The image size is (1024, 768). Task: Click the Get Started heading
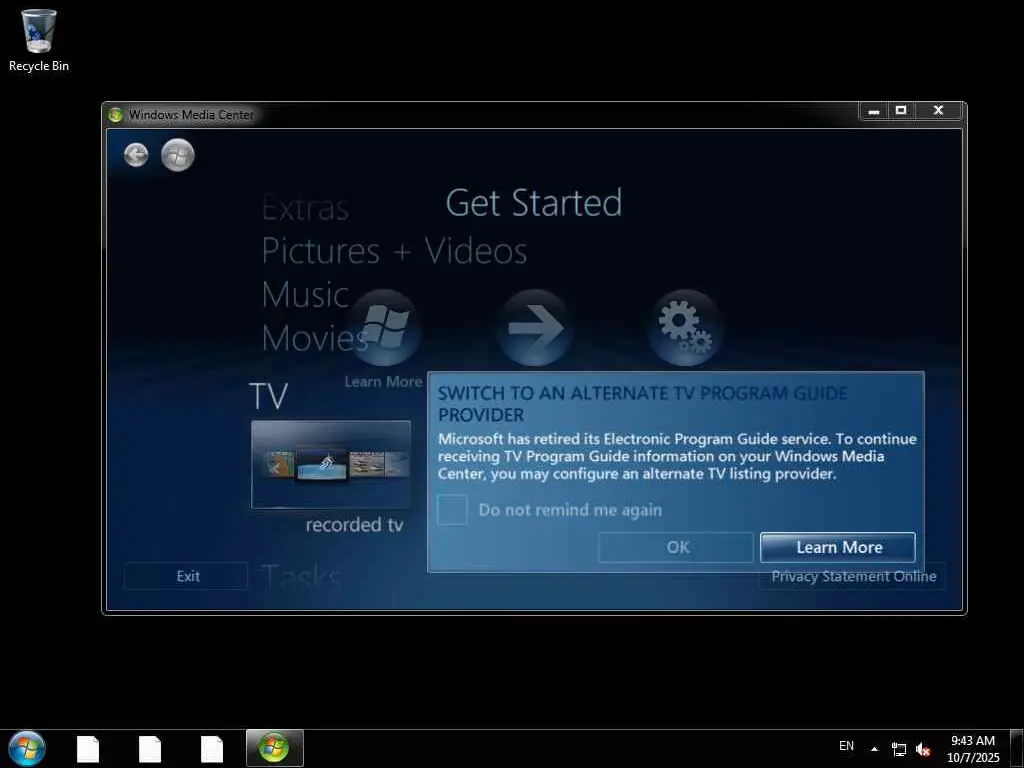[x=534, y=202]
